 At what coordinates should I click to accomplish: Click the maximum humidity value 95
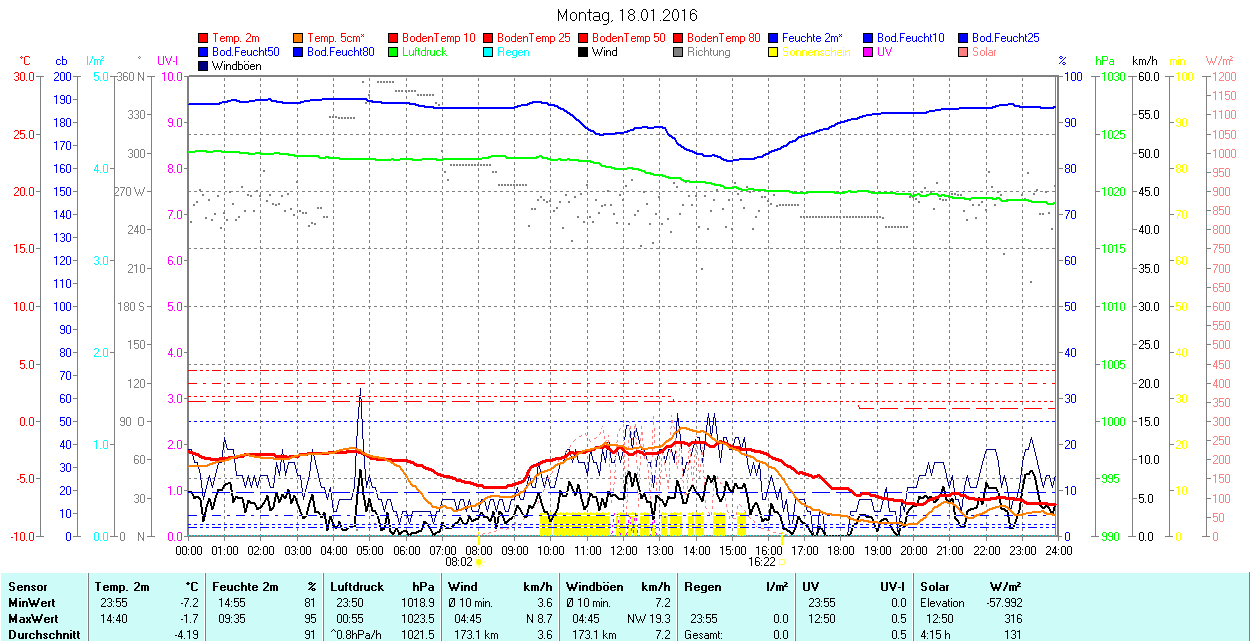310,619
